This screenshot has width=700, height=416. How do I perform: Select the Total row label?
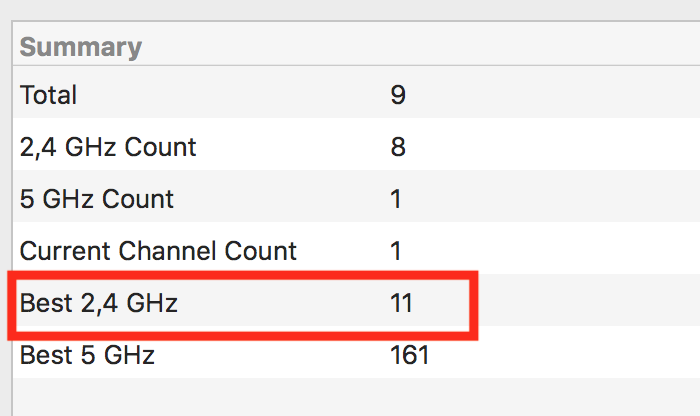click(48, 95)
